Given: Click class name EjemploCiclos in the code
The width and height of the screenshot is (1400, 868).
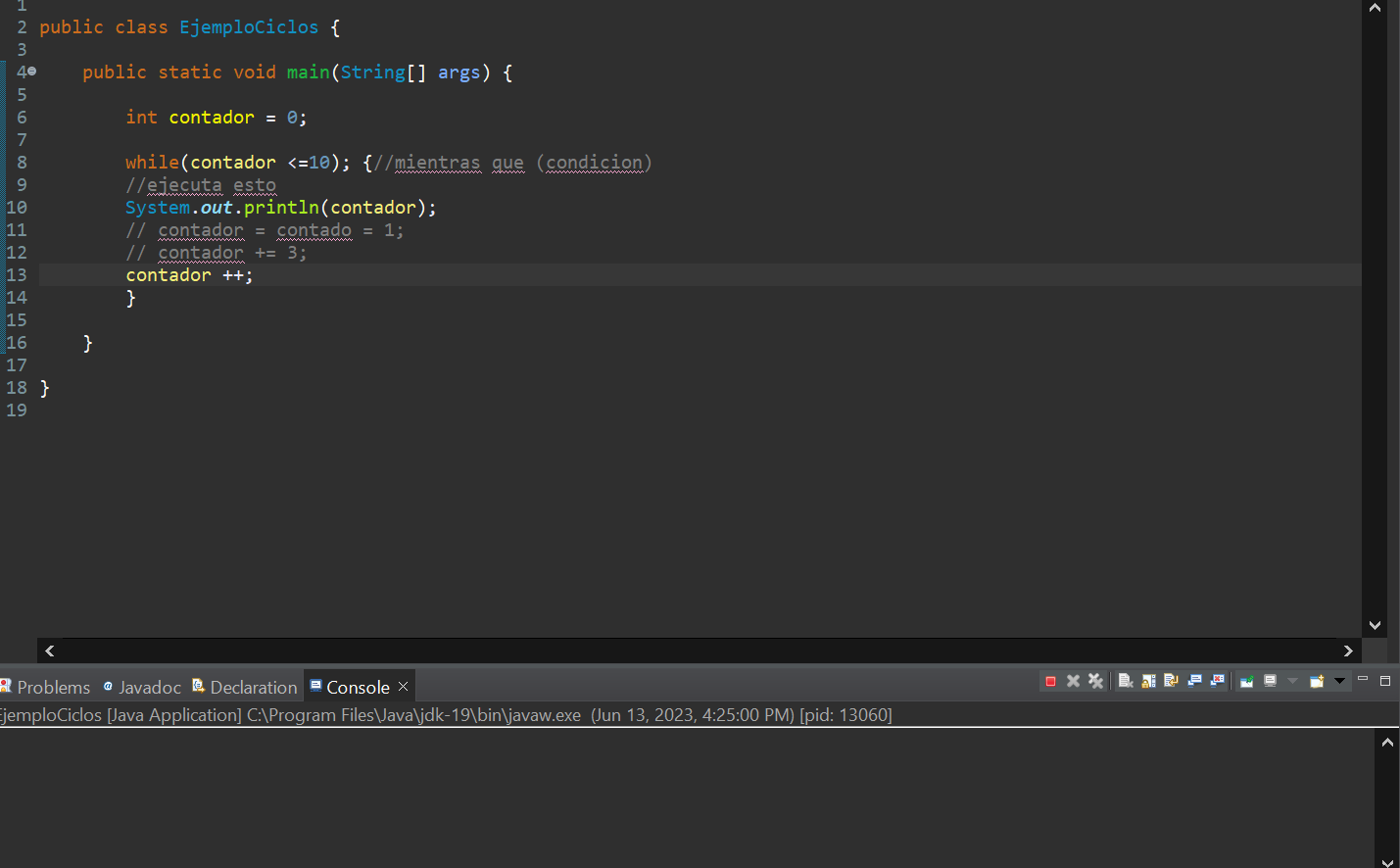Looking at the screenshot, I should pos(249,27).
